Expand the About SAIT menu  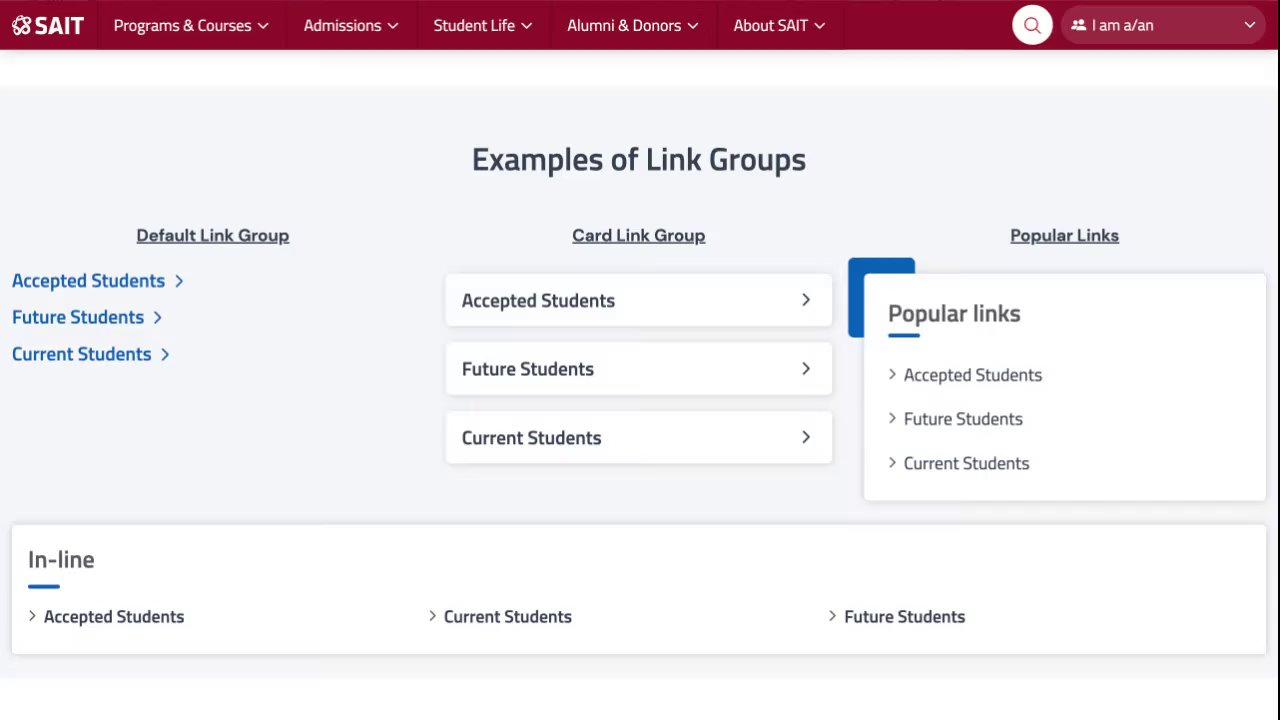pos(779,25)
